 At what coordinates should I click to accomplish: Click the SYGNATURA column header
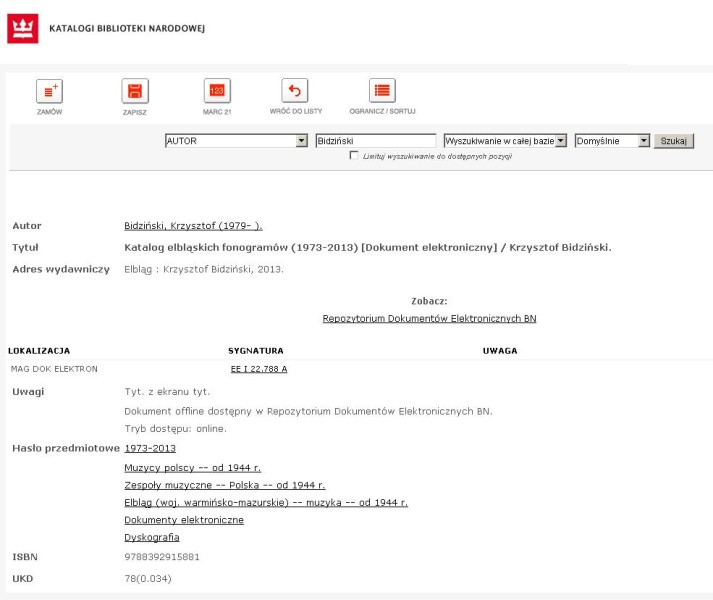[x=256, y=351]
